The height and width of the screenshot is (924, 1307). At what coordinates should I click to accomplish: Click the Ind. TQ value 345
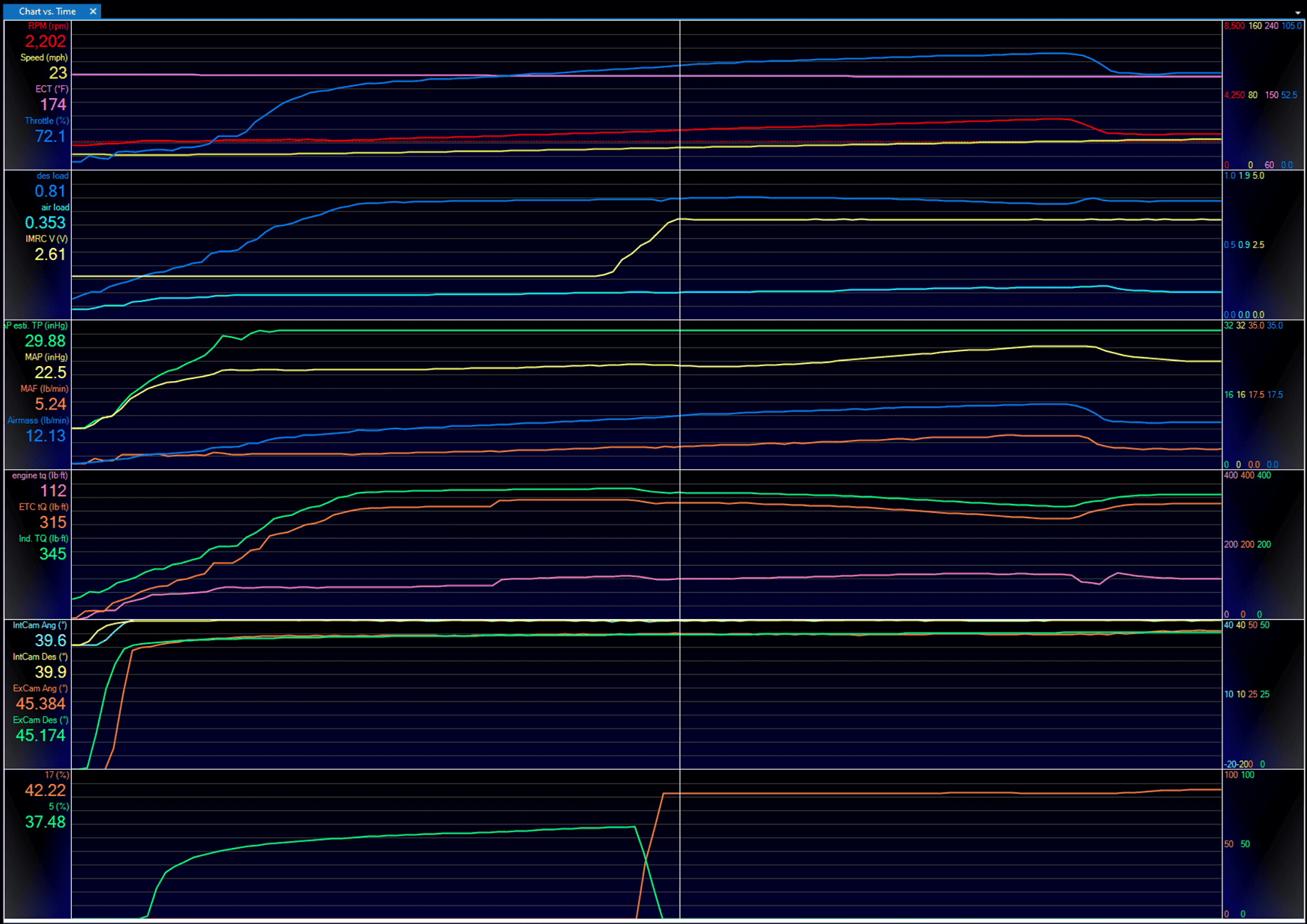pos(53,554)
